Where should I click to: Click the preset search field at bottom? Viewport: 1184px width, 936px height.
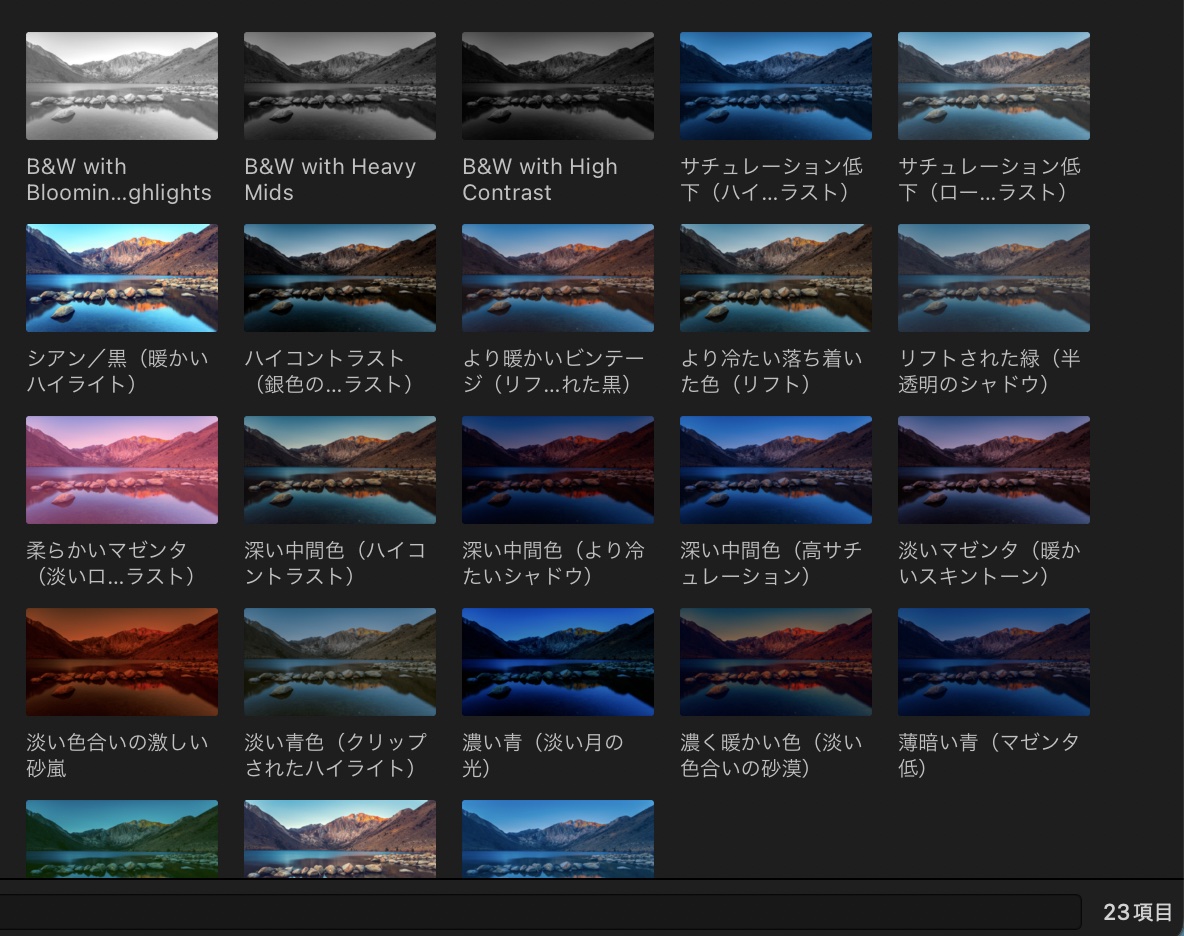click(540, 911)
